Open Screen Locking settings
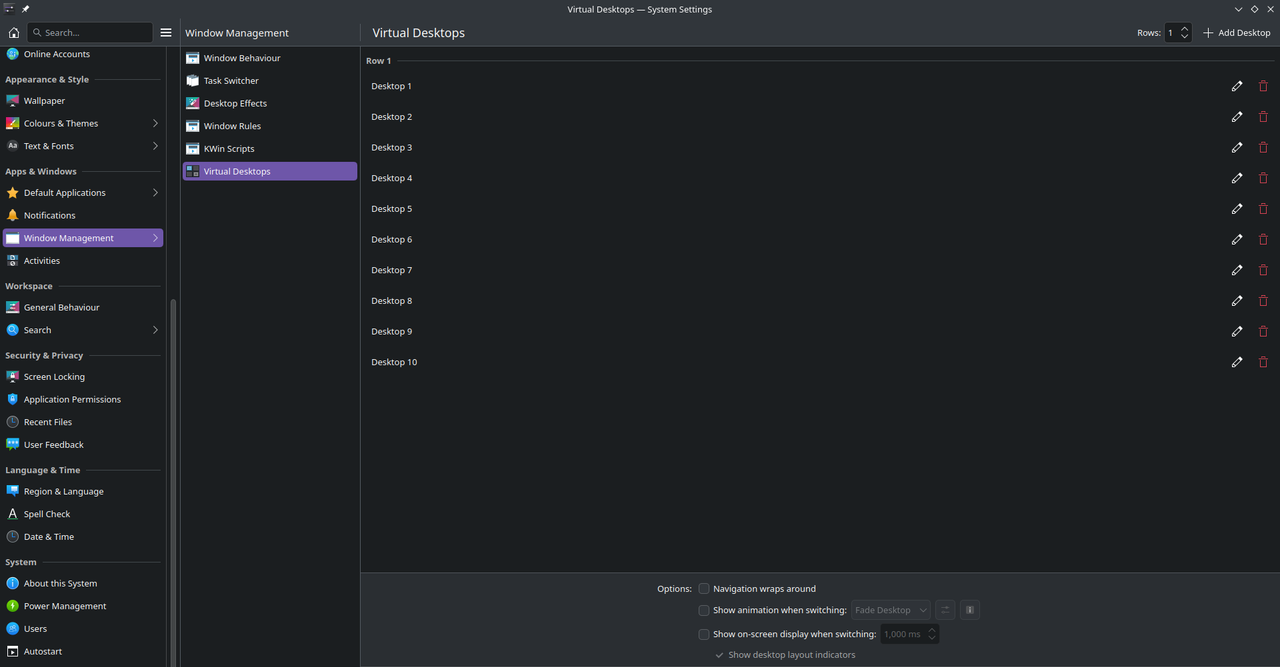1280x667 pixels. coord(83,377)
